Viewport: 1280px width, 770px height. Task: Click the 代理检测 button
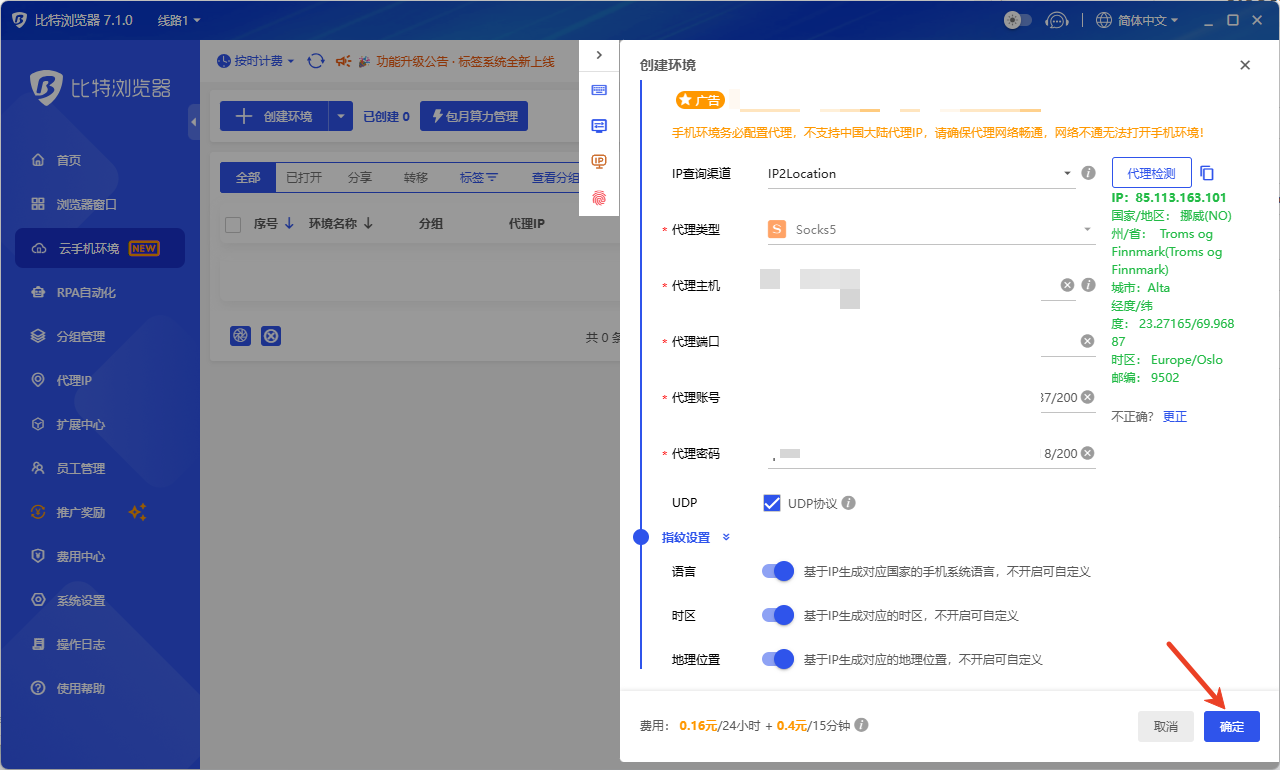1151,173
